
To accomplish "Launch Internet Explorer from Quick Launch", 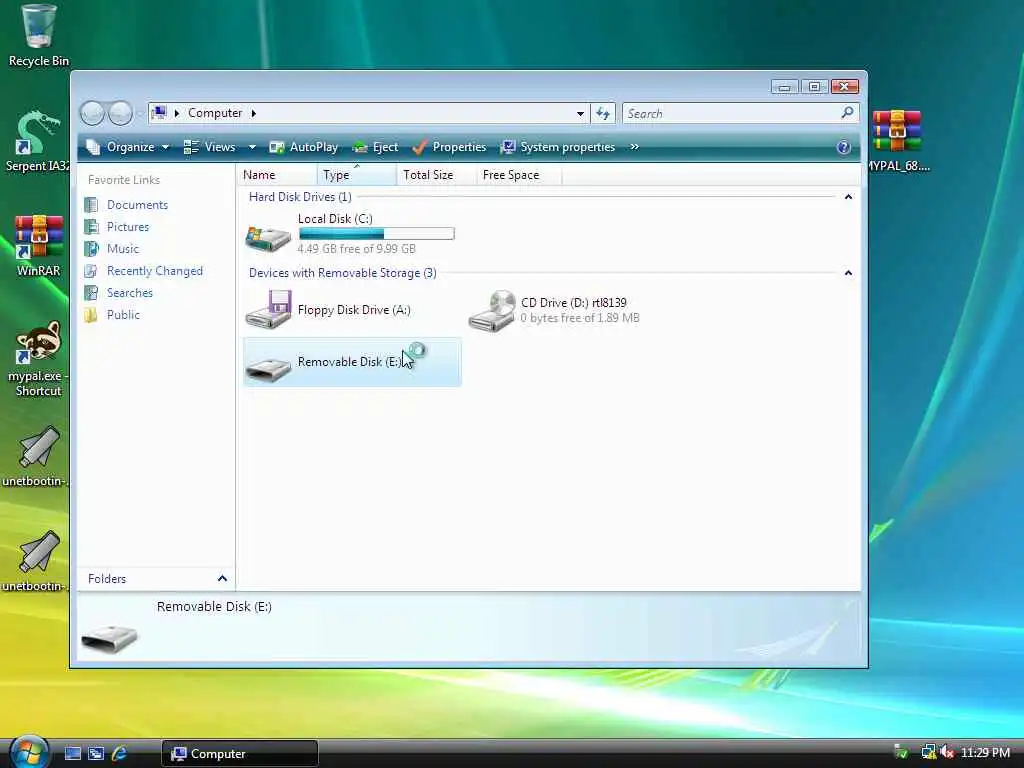I will (x=120, y=754).
